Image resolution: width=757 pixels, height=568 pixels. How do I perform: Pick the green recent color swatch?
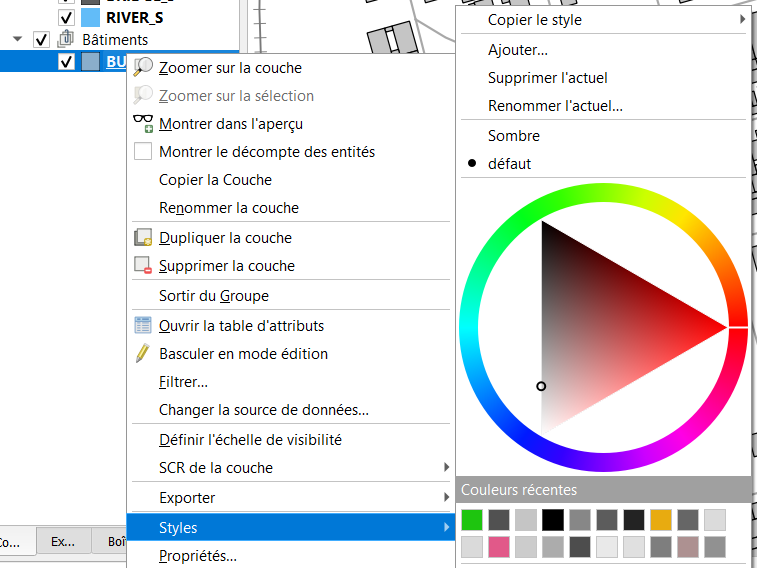(x=472, y=520)
